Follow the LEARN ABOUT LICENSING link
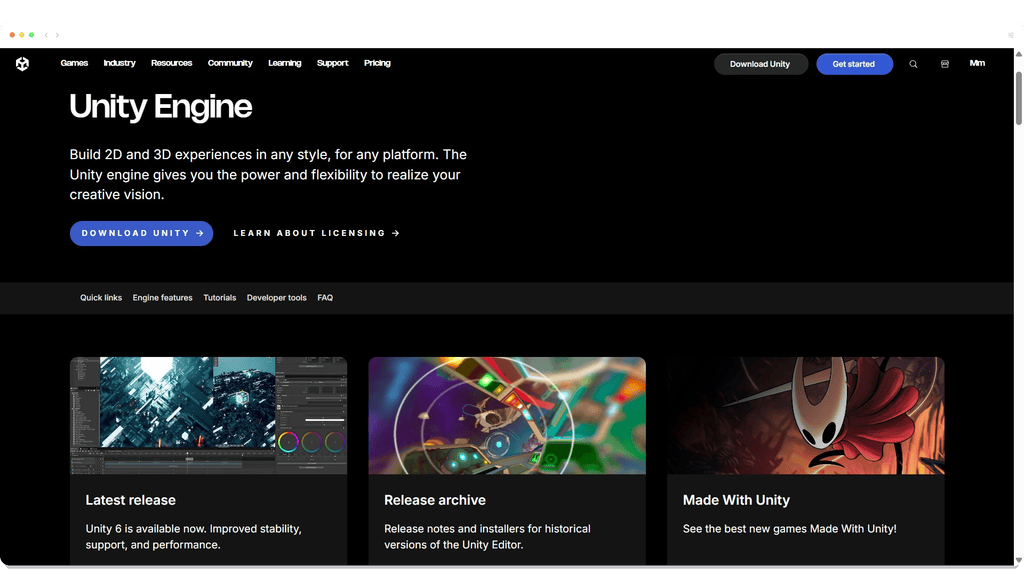 point(316,233)
